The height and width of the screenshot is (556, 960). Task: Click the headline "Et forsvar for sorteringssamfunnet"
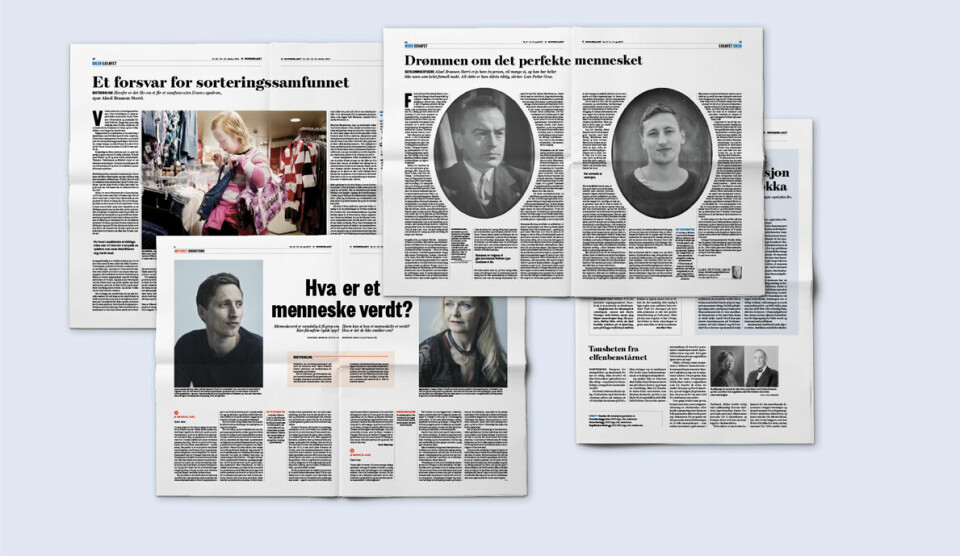[x=220, y=83]
